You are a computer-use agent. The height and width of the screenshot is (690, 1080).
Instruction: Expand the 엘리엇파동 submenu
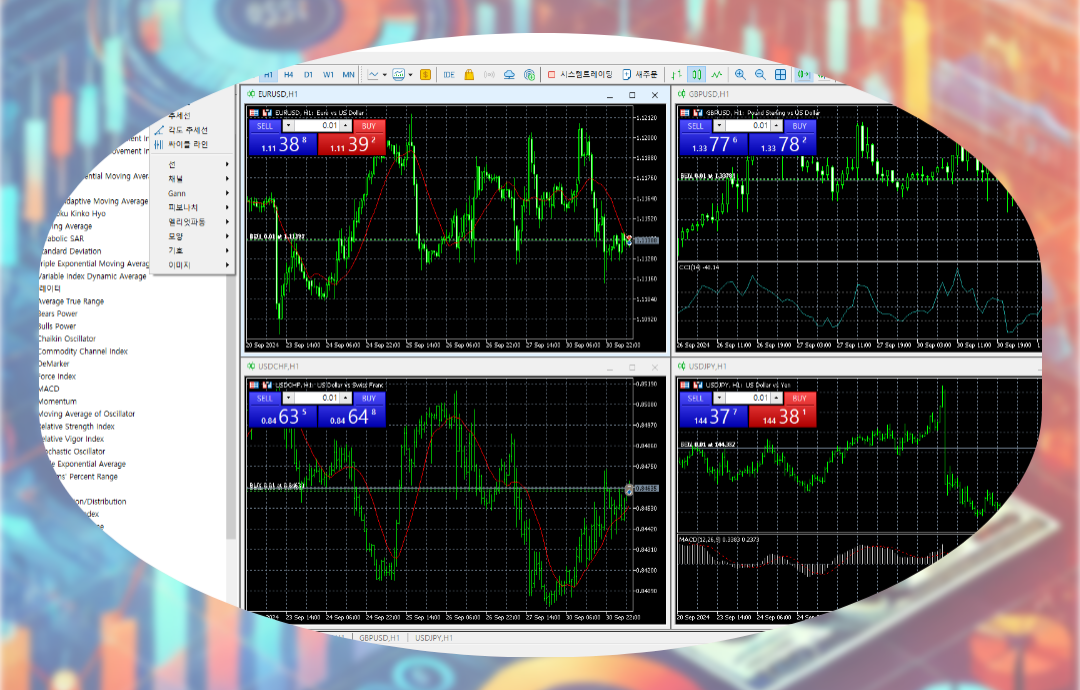(x=194, y=222)
